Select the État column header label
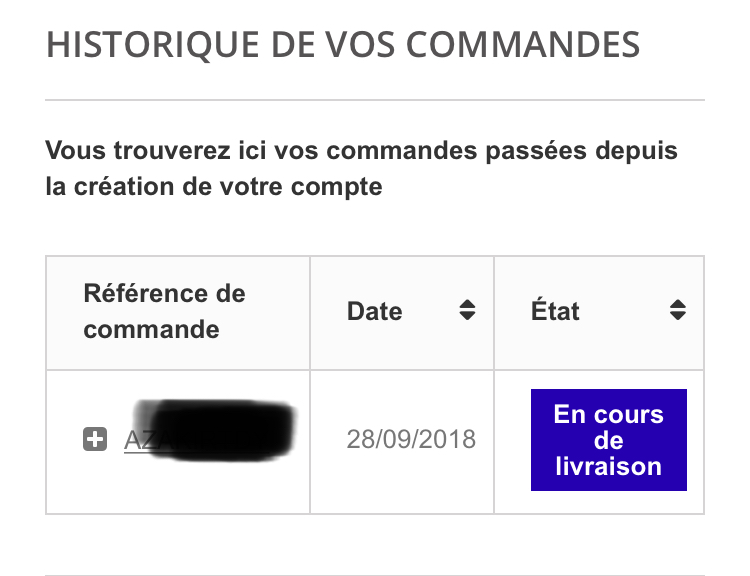Viewport: 750px width, 576px height. [555, 310]
